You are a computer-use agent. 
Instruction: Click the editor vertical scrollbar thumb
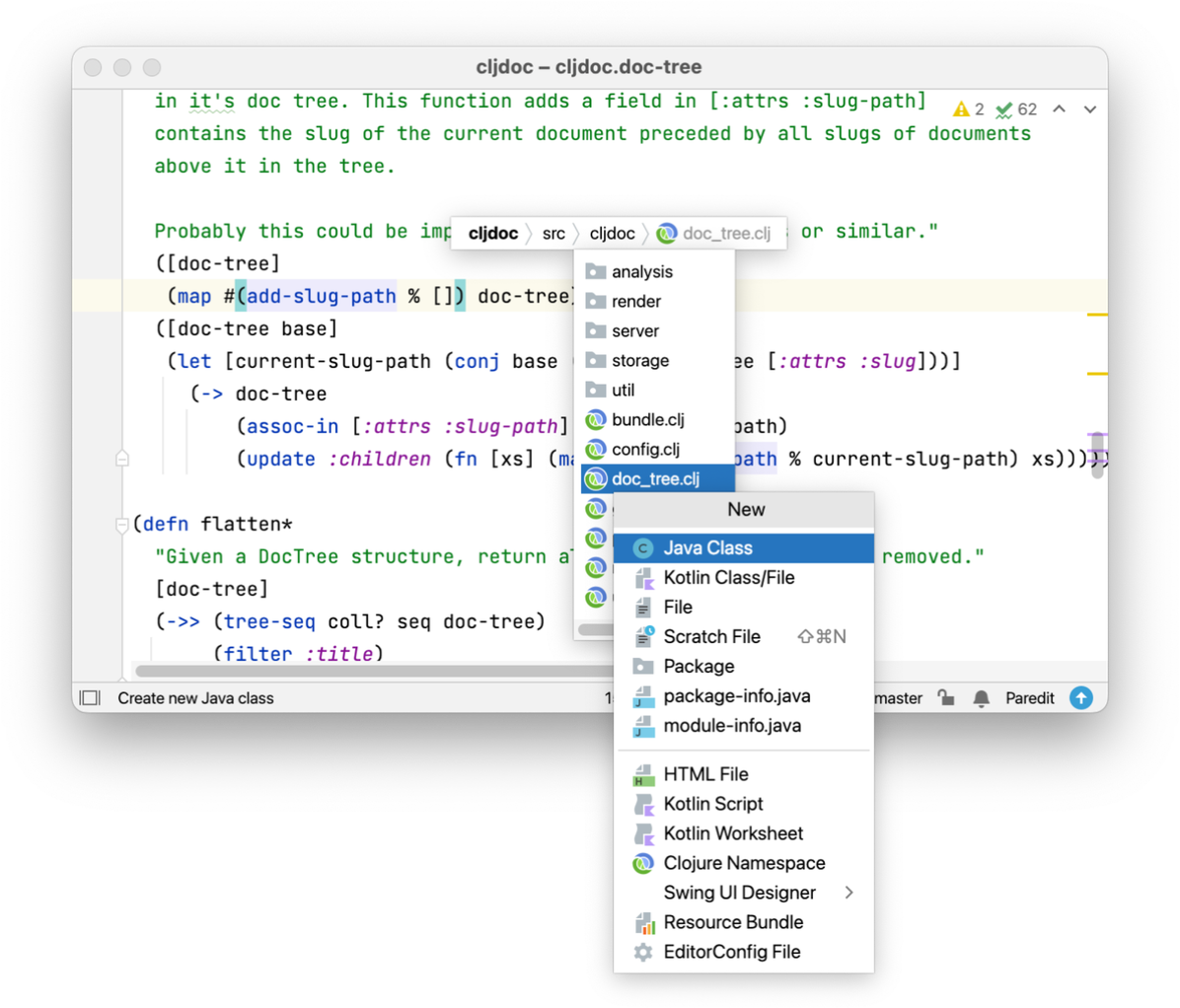[1097, 454]
